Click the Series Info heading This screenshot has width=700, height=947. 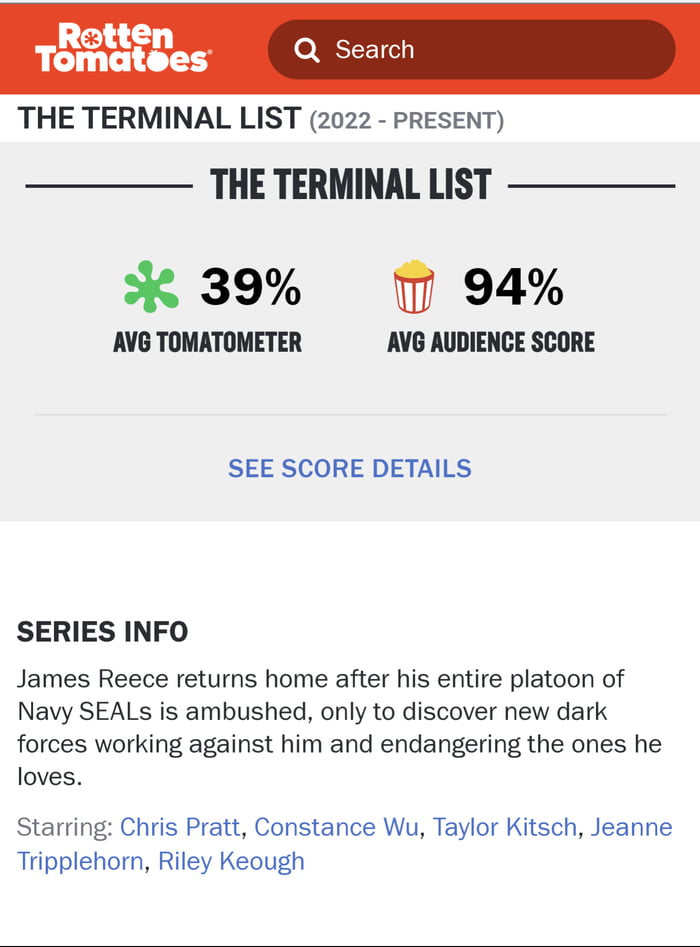[x=102, y=631]
